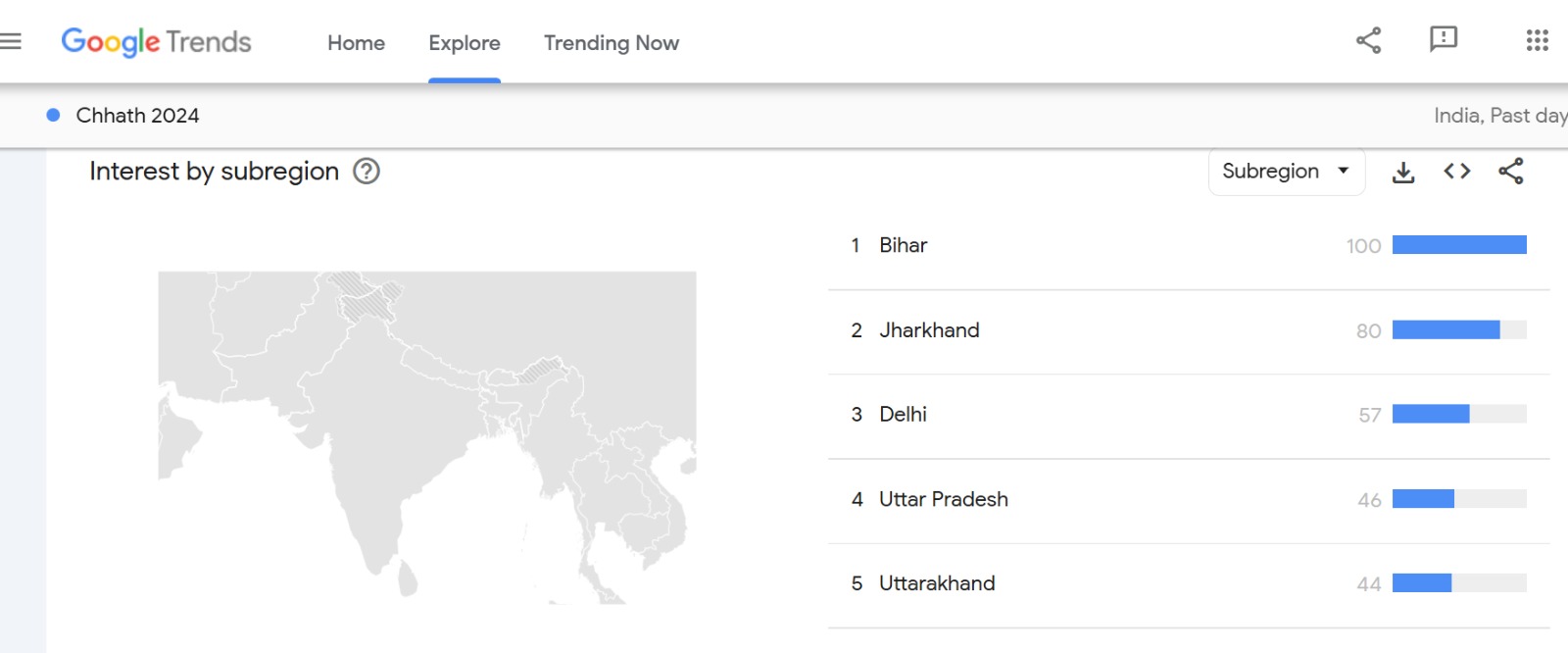The height and width of the screenshot is (653, 1568).
Task: Switch to the Home tab
Action: (x=356, y=43)
